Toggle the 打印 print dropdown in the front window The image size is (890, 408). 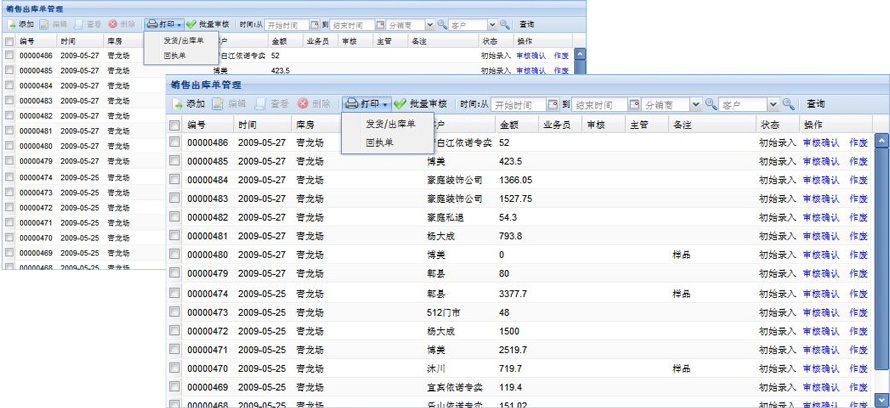(366, 104)
